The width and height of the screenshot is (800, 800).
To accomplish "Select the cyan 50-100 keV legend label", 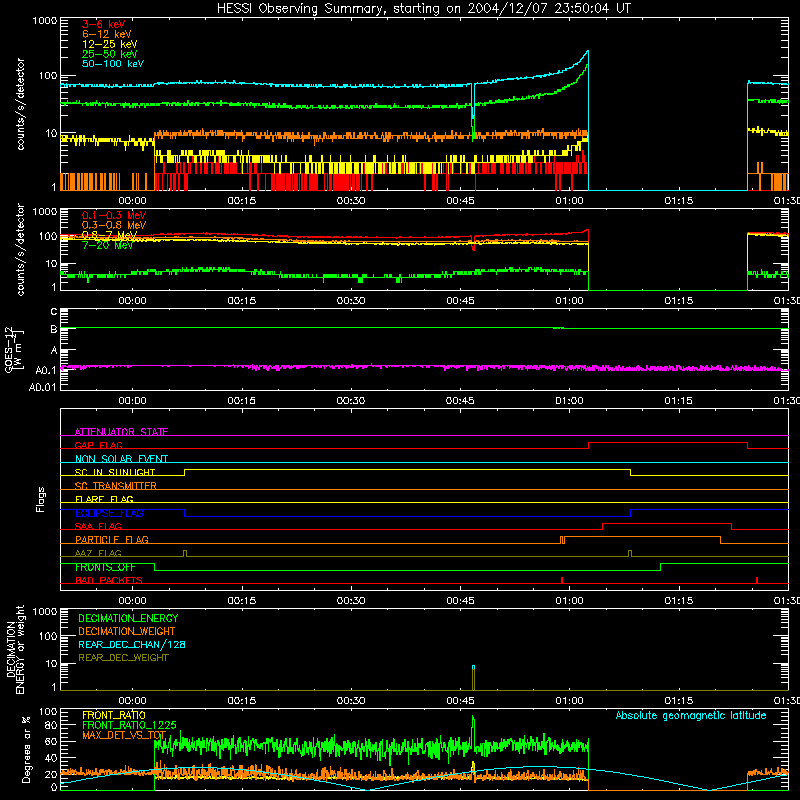I will pyautogui.click(x=113, y=64).
